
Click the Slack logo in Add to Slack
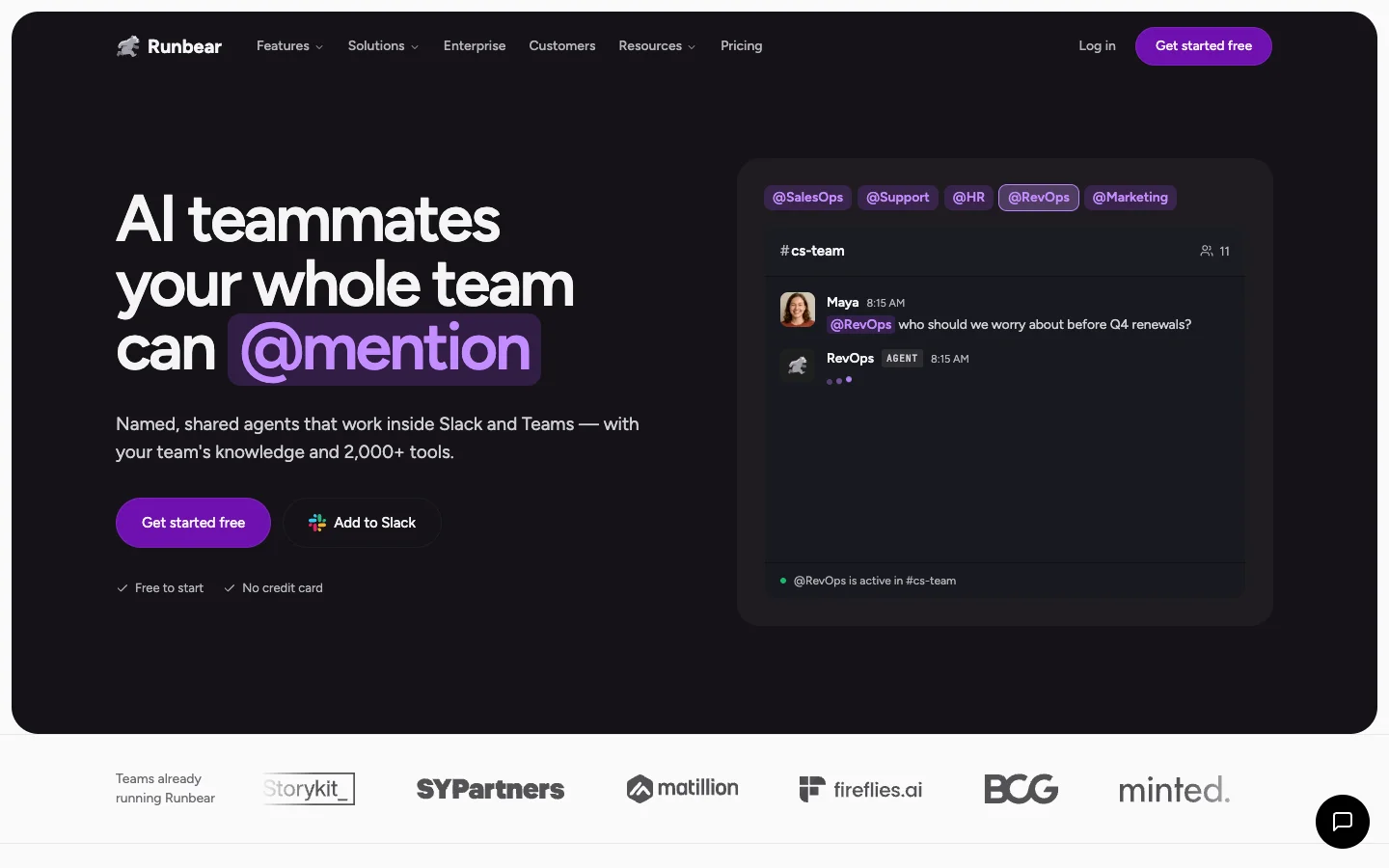coord(317,523)
